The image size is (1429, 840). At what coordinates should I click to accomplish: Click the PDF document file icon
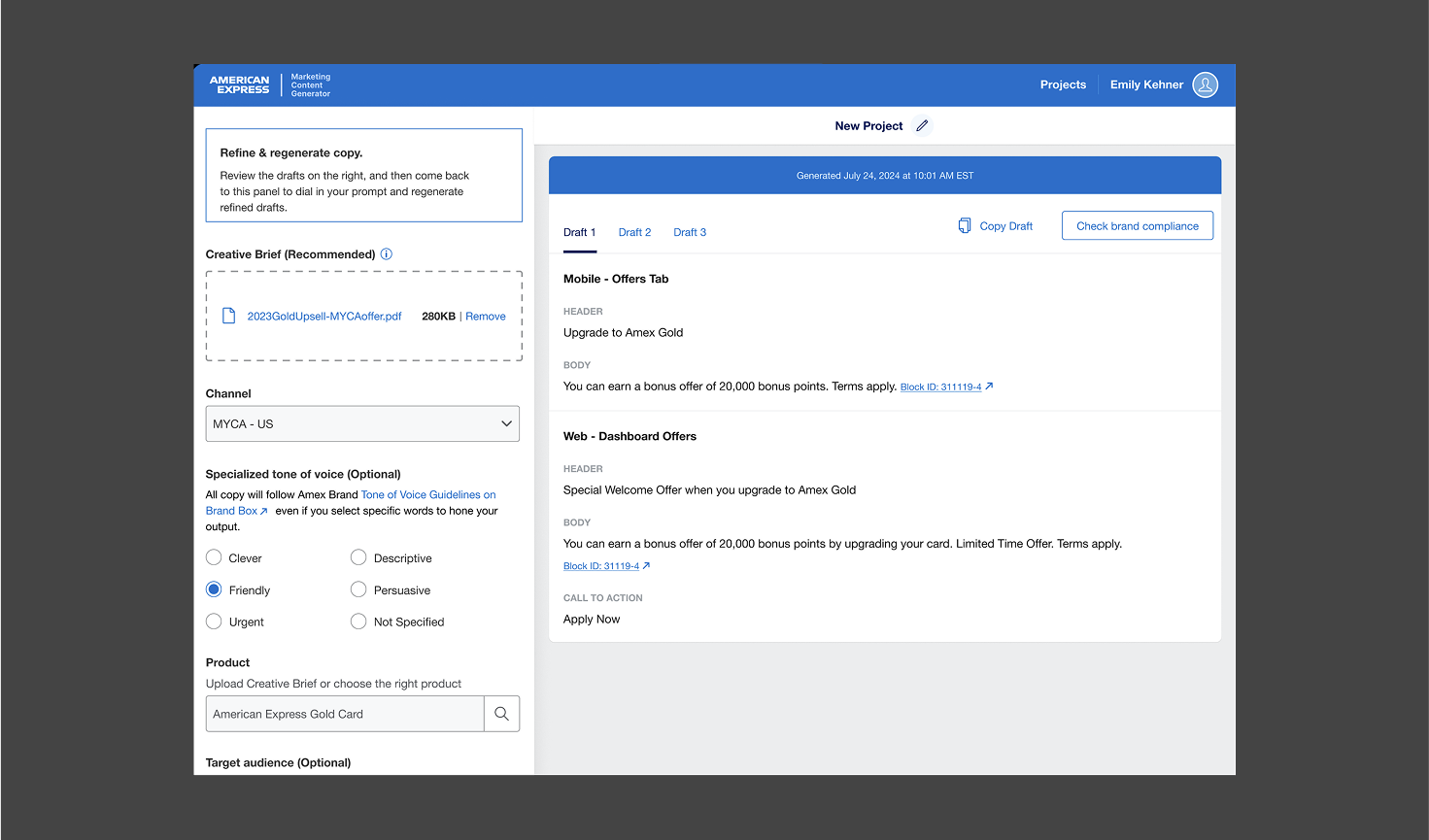click(x=229, y=316)
